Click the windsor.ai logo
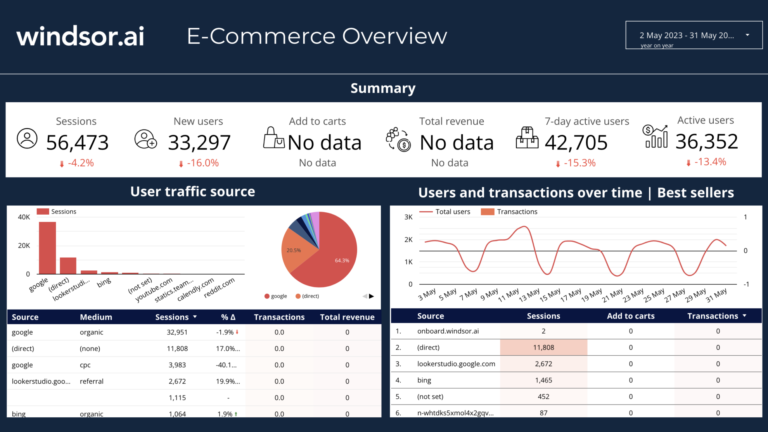768x432 pixels. (x=80, y=36)
